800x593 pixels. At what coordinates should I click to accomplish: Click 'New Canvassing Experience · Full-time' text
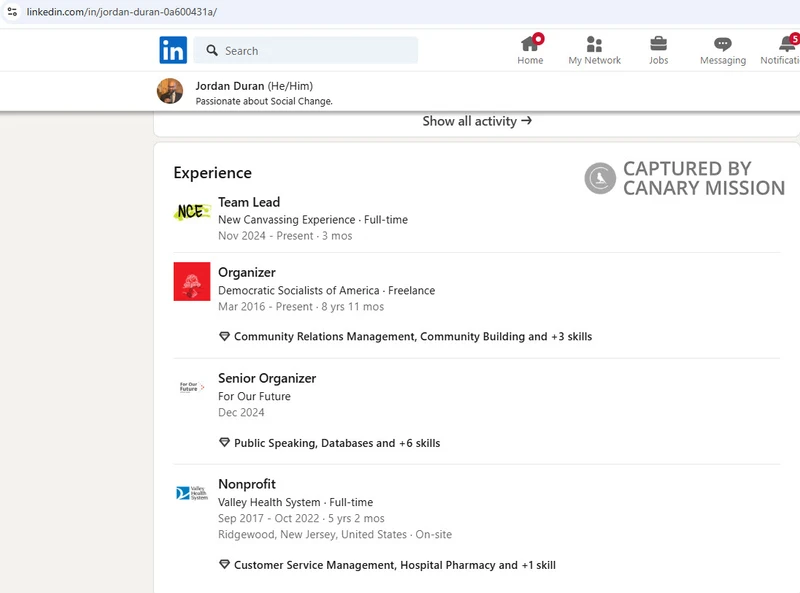tap(313, 219)
